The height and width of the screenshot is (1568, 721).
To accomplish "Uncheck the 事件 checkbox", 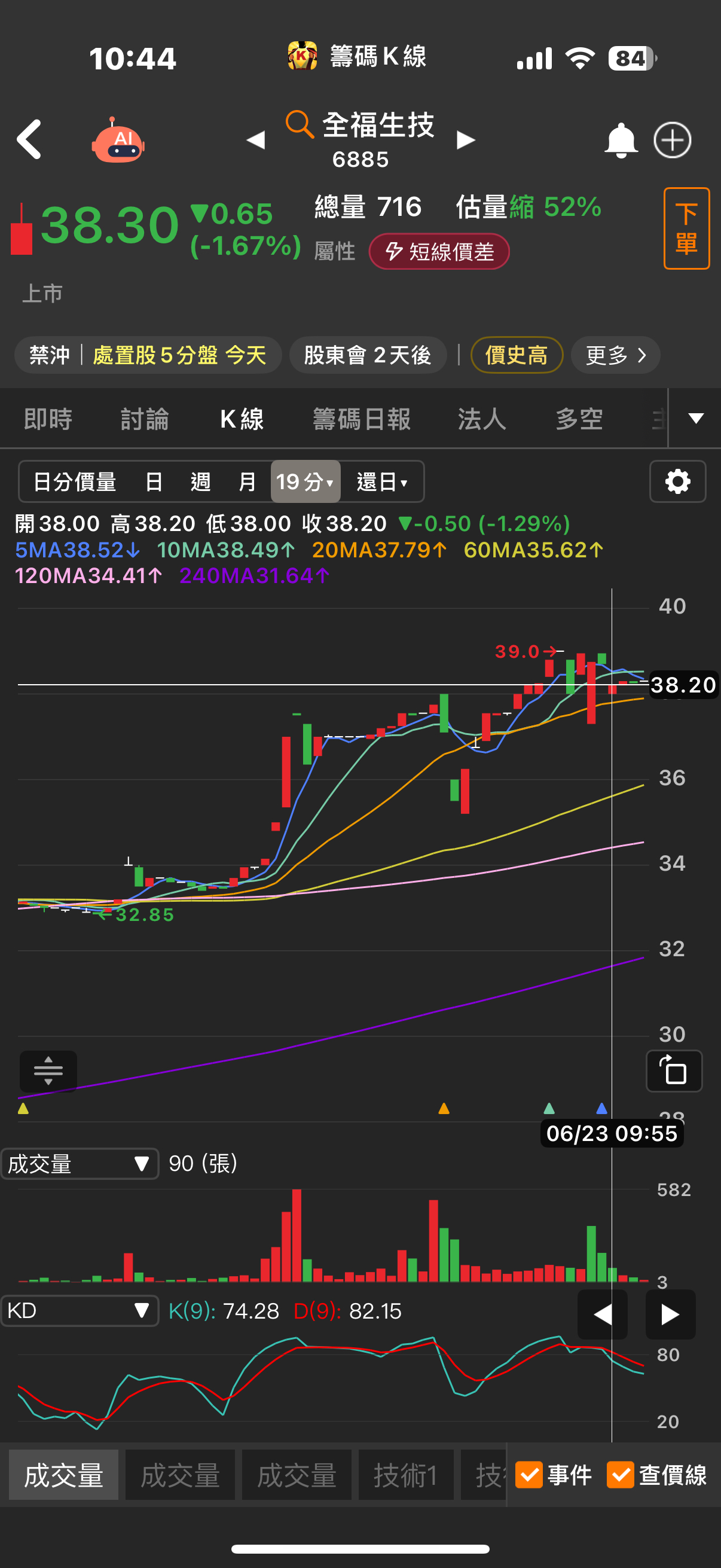I will coord(528,1475).
